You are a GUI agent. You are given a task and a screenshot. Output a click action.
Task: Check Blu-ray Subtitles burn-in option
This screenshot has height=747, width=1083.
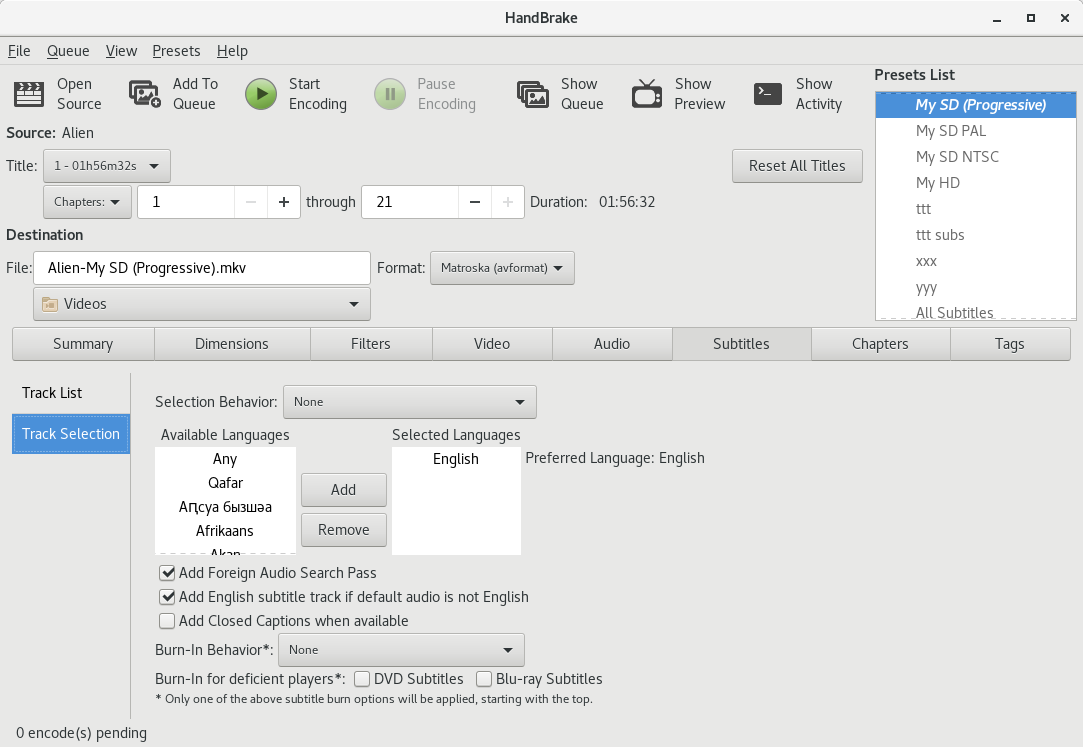(x=484, y=679)
